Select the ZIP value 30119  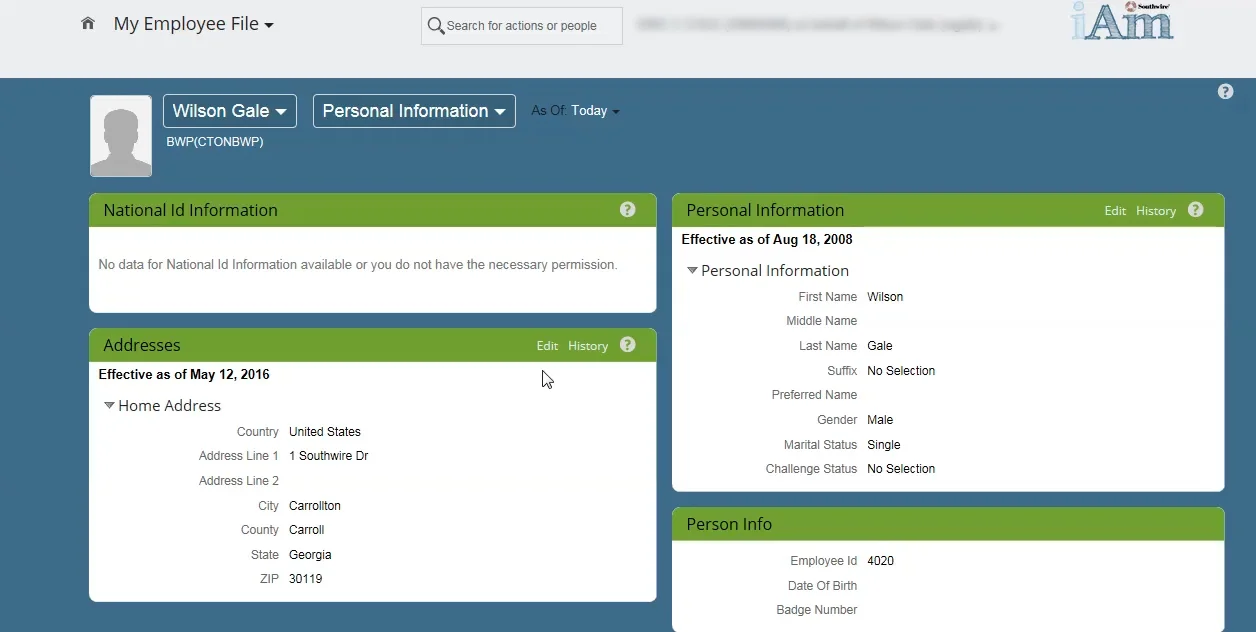click(x=306, y=579)
